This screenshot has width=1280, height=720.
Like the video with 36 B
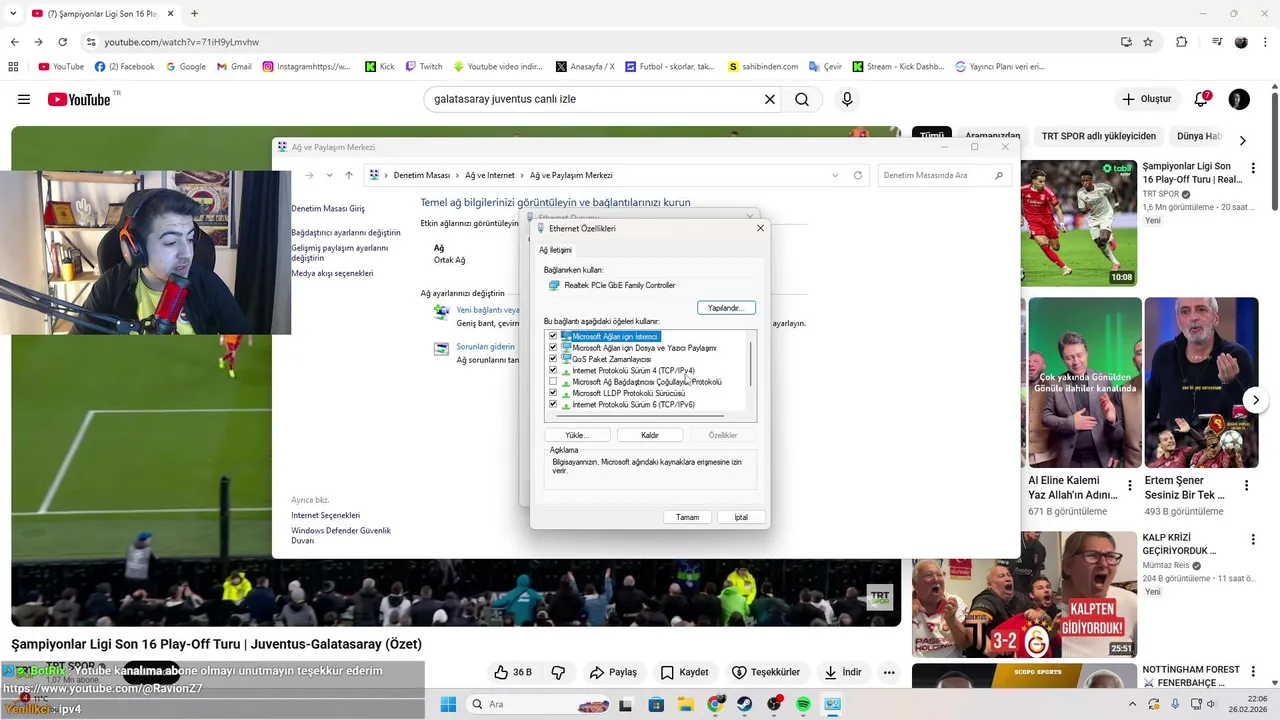click(513, 672)
